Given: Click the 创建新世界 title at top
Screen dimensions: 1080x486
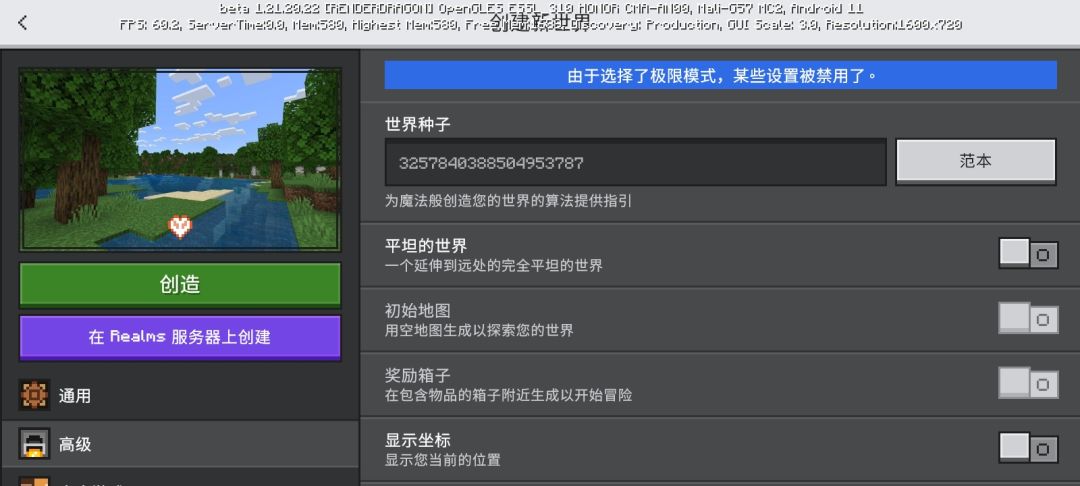Looking at the screenshot, I should pyautogui.click(x=540, y=23).
